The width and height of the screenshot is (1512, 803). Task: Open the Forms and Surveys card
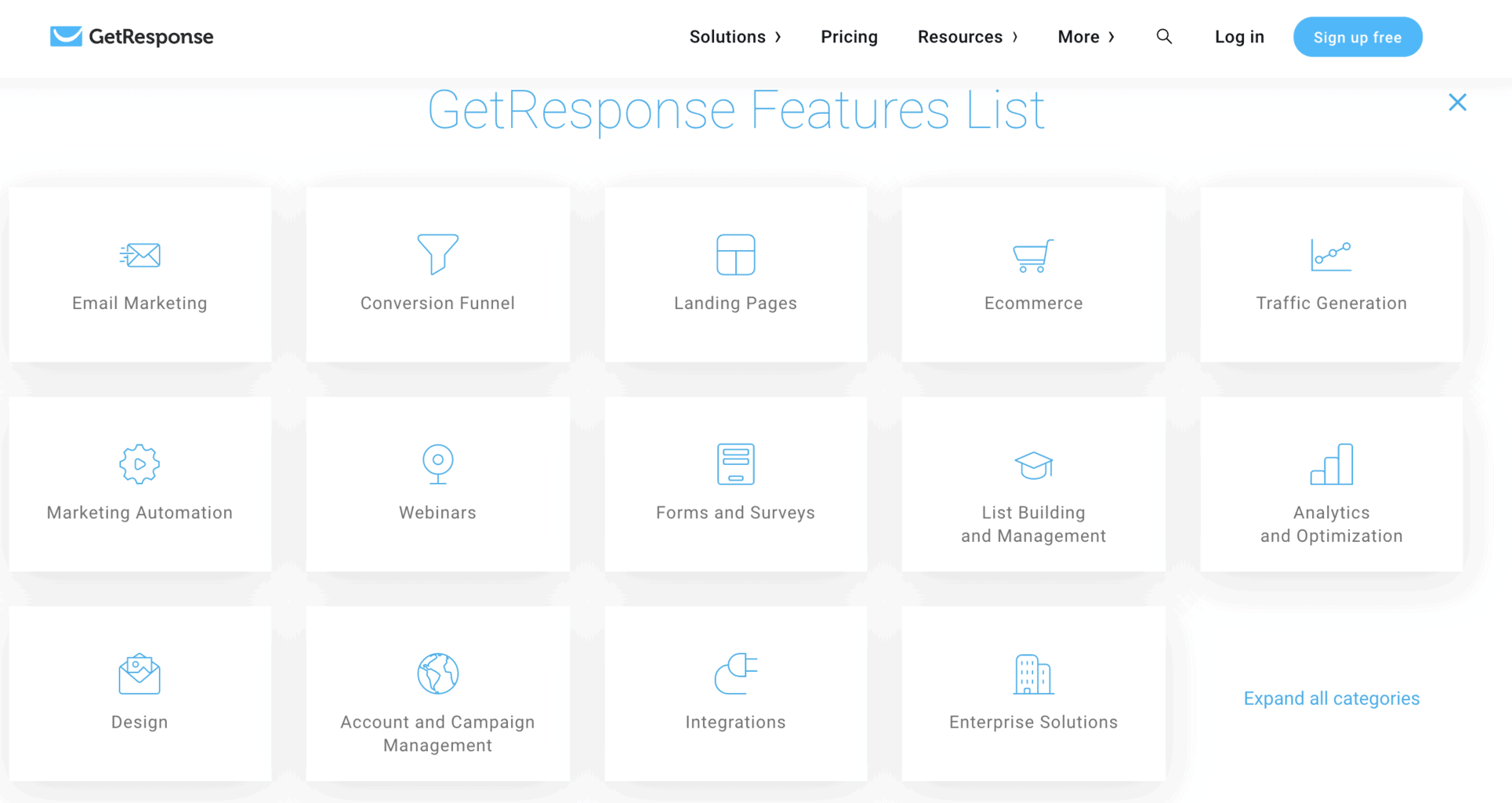click(x=735, y=484)
